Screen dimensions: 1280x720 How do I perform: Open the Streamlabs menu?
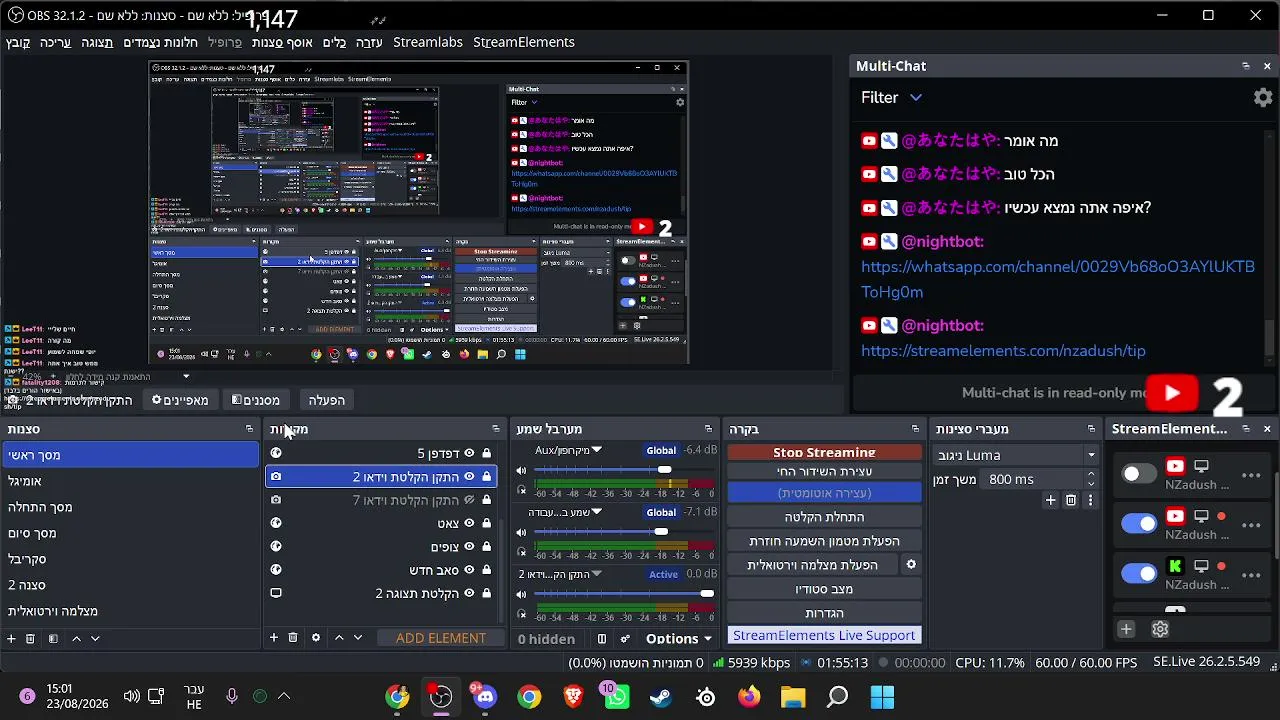[x=428, y=42]
